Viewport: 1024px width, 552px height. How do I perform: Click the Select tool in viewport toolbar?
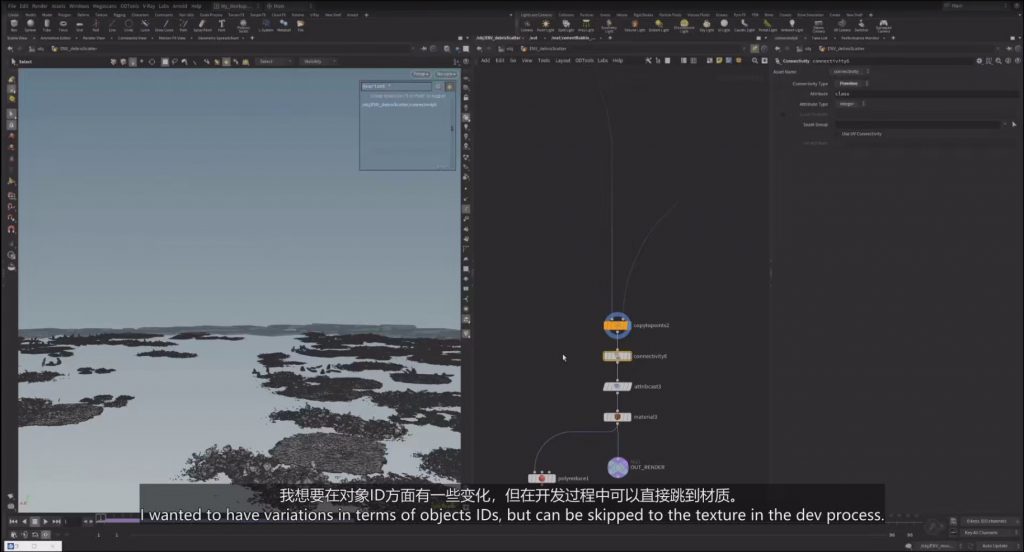pyautogui.click(x=22, y=61)
